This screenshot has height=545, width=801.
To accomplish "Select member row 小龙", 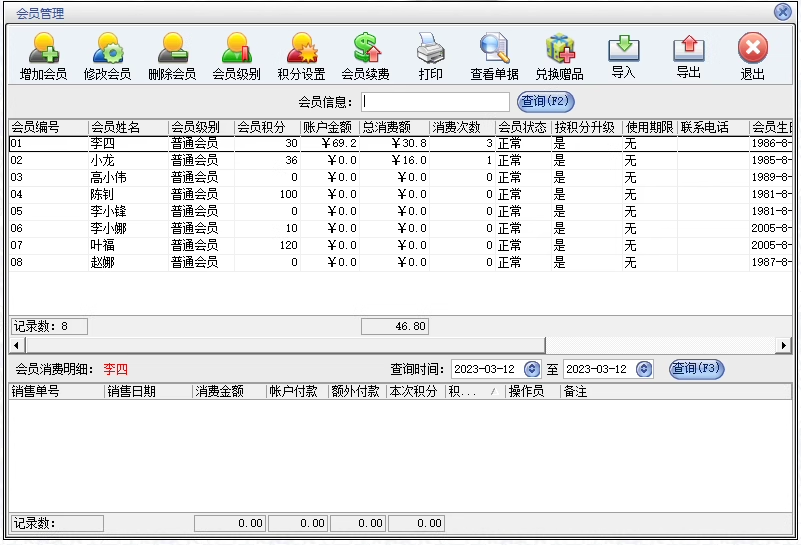I will click(x=400, y=160).
